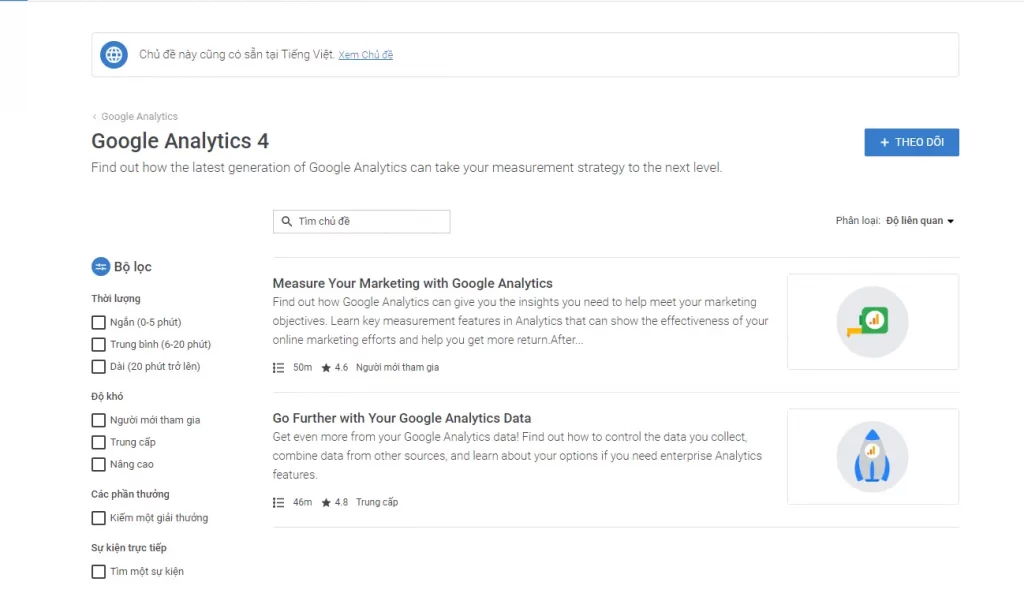The width and height of the screenshot is (1024, 608).
Task: Click Trung cấp level under second course
Action: tap(377, 502)
